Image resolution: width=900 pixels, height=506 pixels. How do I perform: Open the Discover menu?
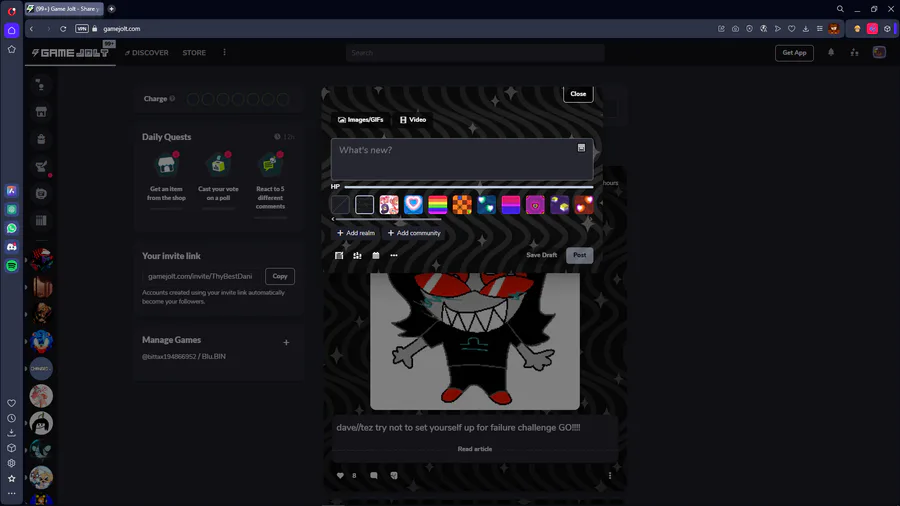146,53
